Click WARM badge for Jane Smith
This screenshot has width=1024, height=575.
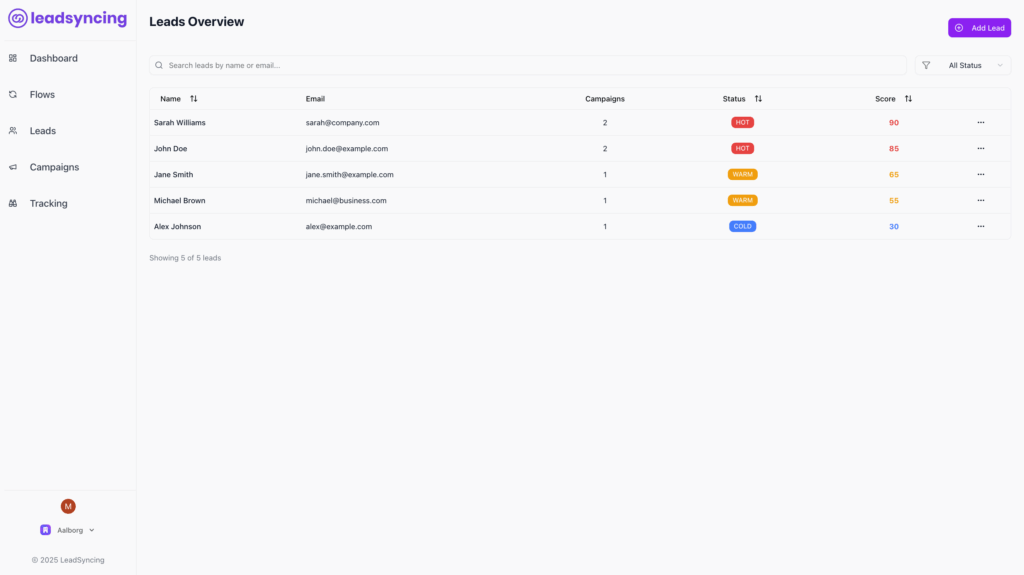click(x=743, y=174)
